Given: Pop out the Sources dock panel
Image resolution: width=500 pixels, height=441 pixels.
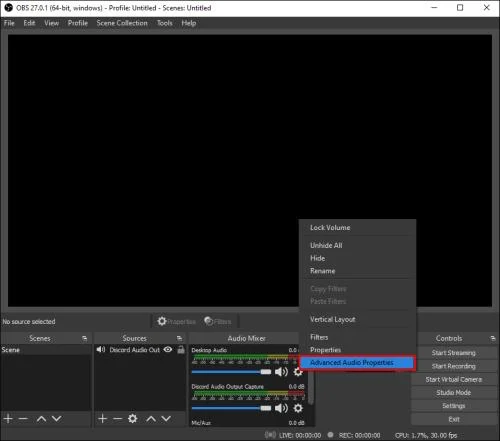Looking at the screenshot, I should (179, 338).
